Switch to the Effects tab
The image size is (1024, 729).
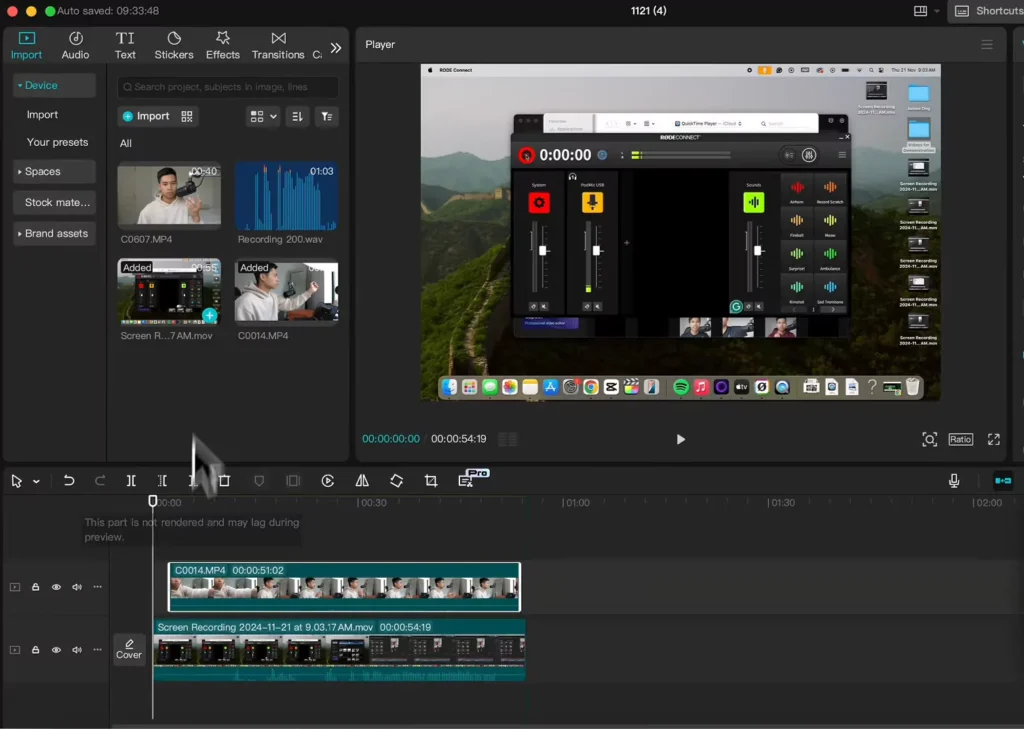tap(223, 46)
